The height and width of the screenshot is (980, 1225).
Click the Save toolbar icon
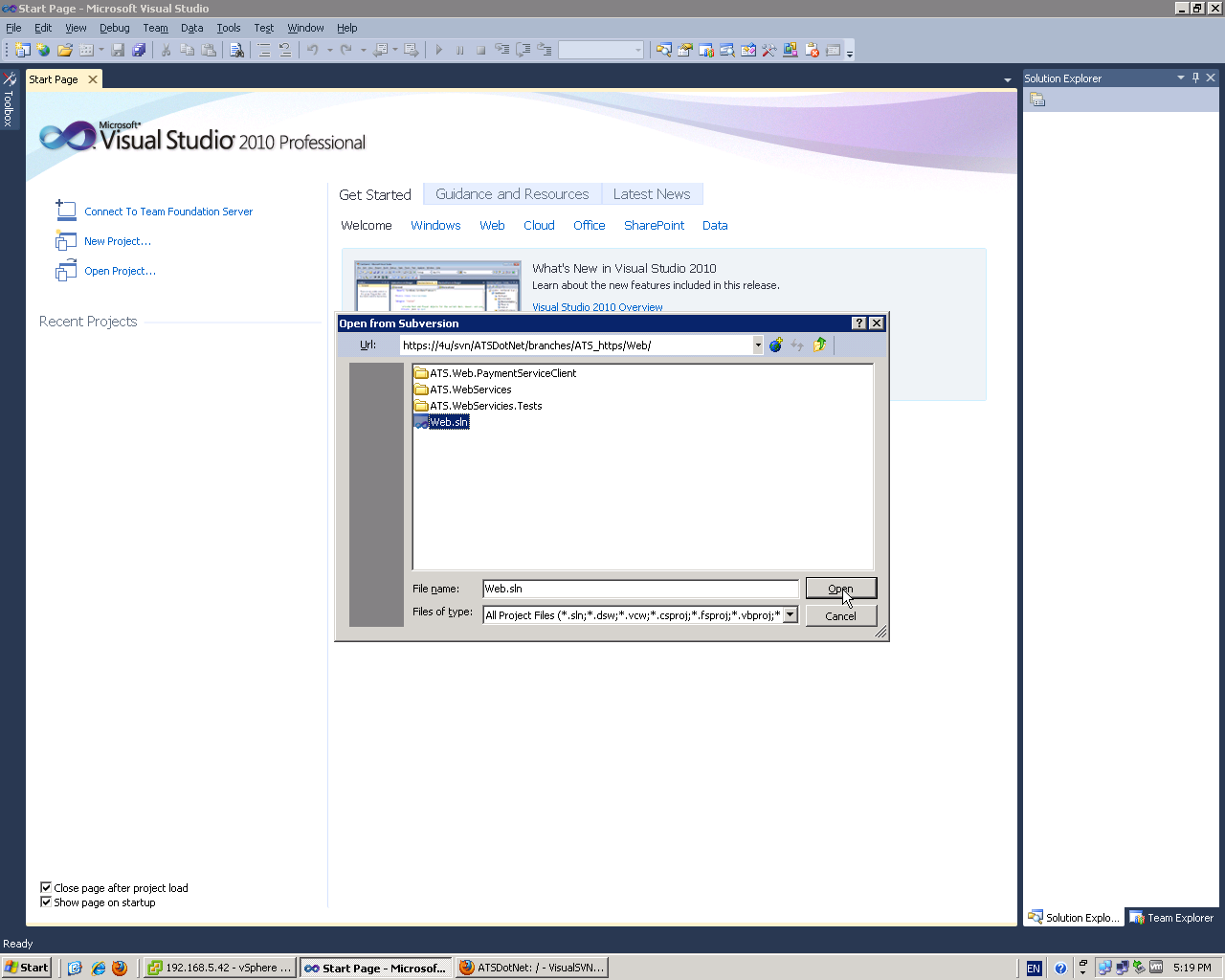[118, 50]
